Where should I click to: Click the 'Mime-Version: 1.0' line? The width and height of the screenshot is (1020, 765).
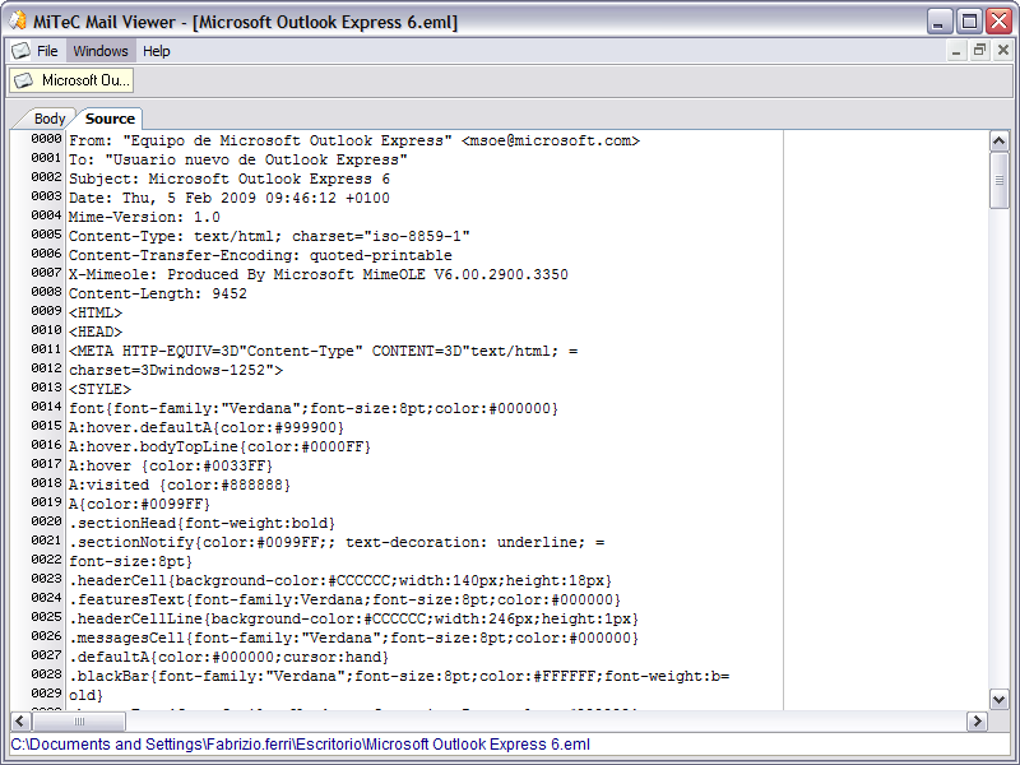pos(144,217)
